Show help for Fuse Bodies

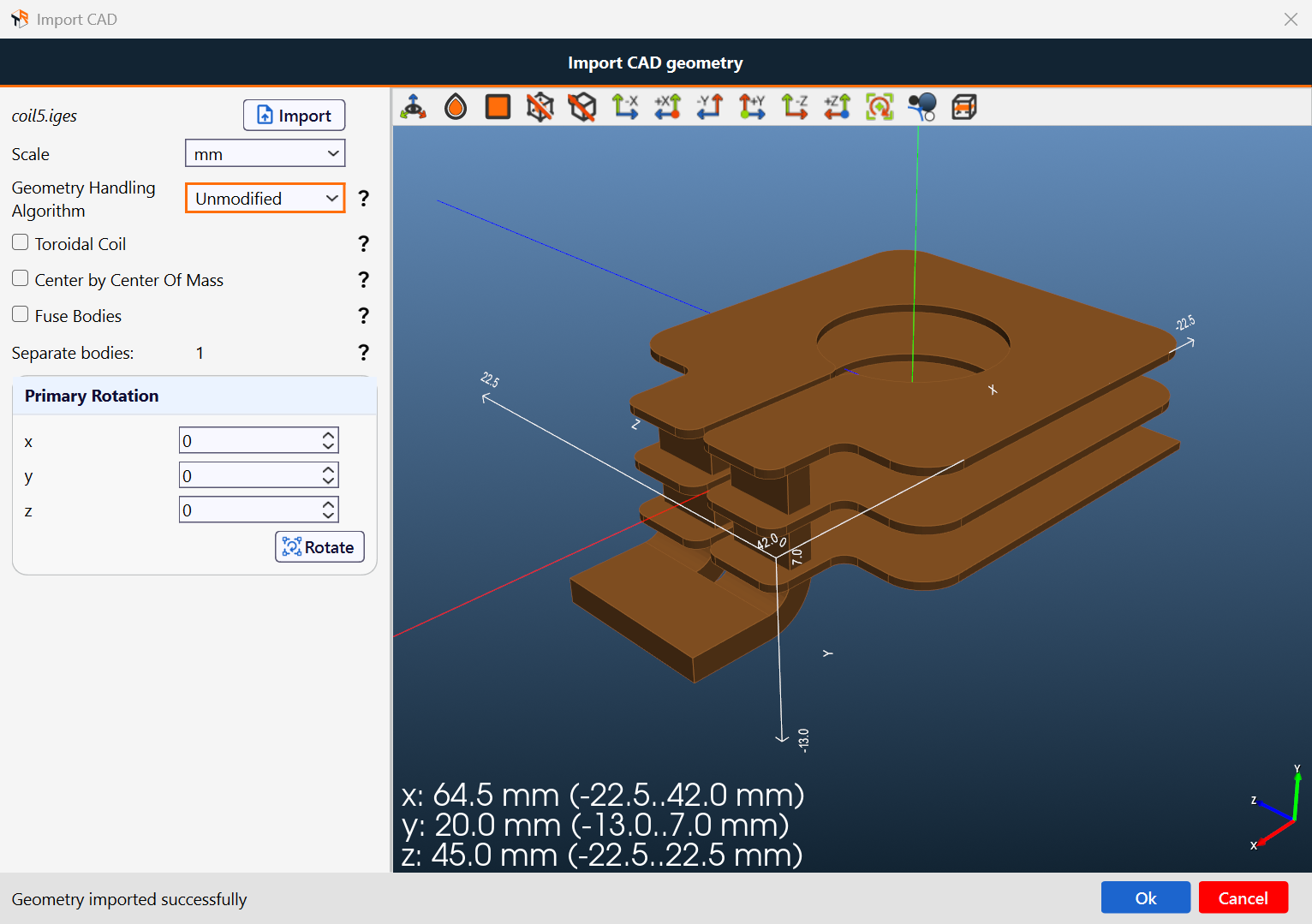tap(364, 316)
